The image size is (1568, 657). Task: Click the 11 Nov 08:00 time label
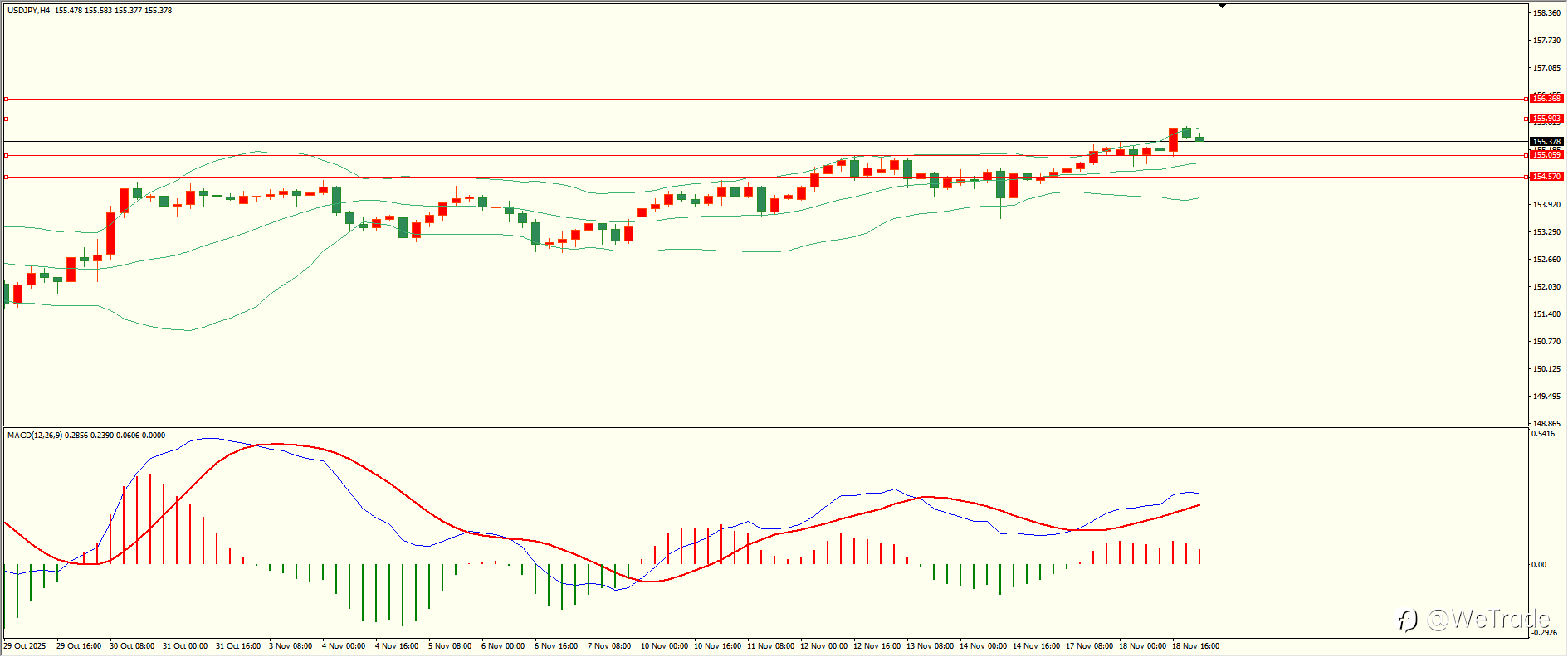click(770, 646)
